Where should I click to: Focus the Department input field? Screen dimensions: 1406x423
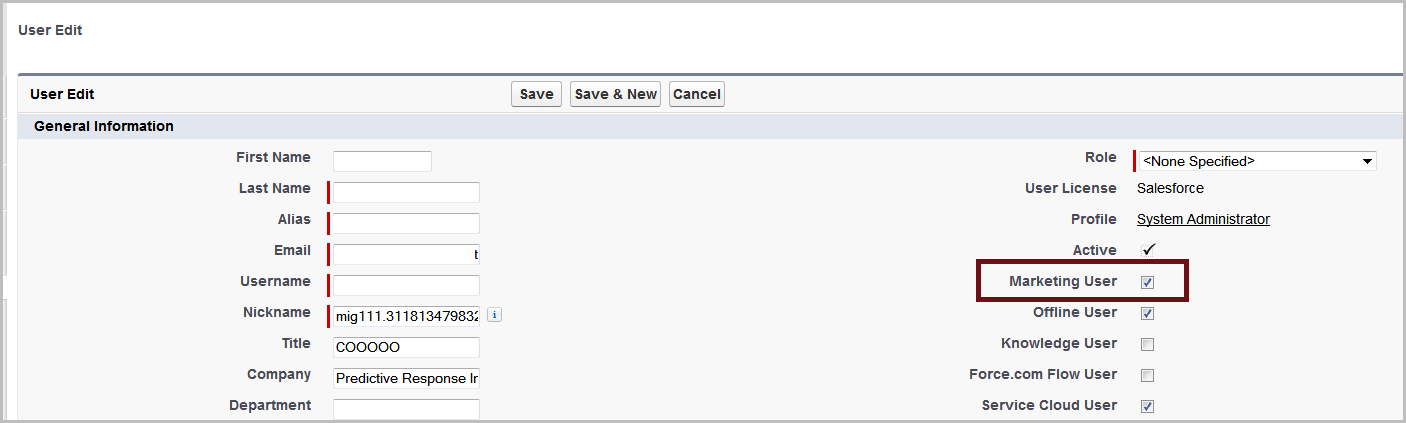coord(406,408)
